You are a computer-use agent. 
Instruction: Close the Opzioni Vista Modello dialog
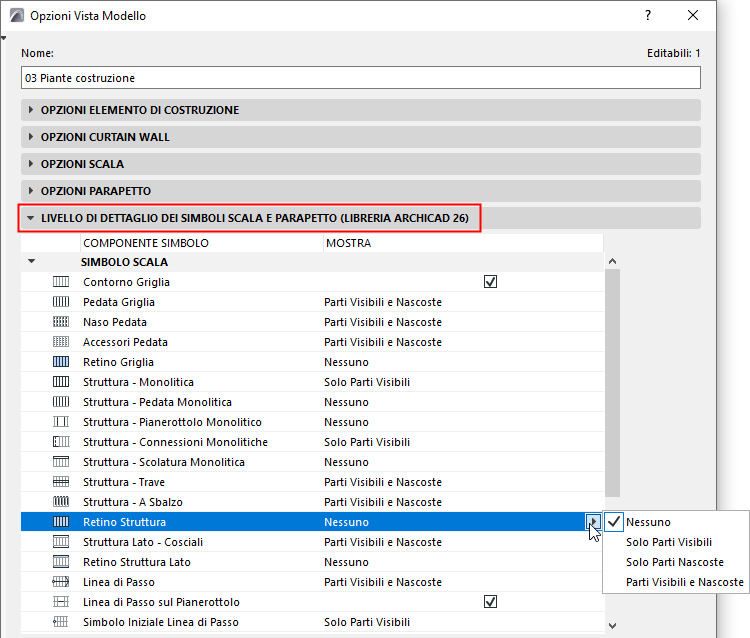click(x=693, y=15)
